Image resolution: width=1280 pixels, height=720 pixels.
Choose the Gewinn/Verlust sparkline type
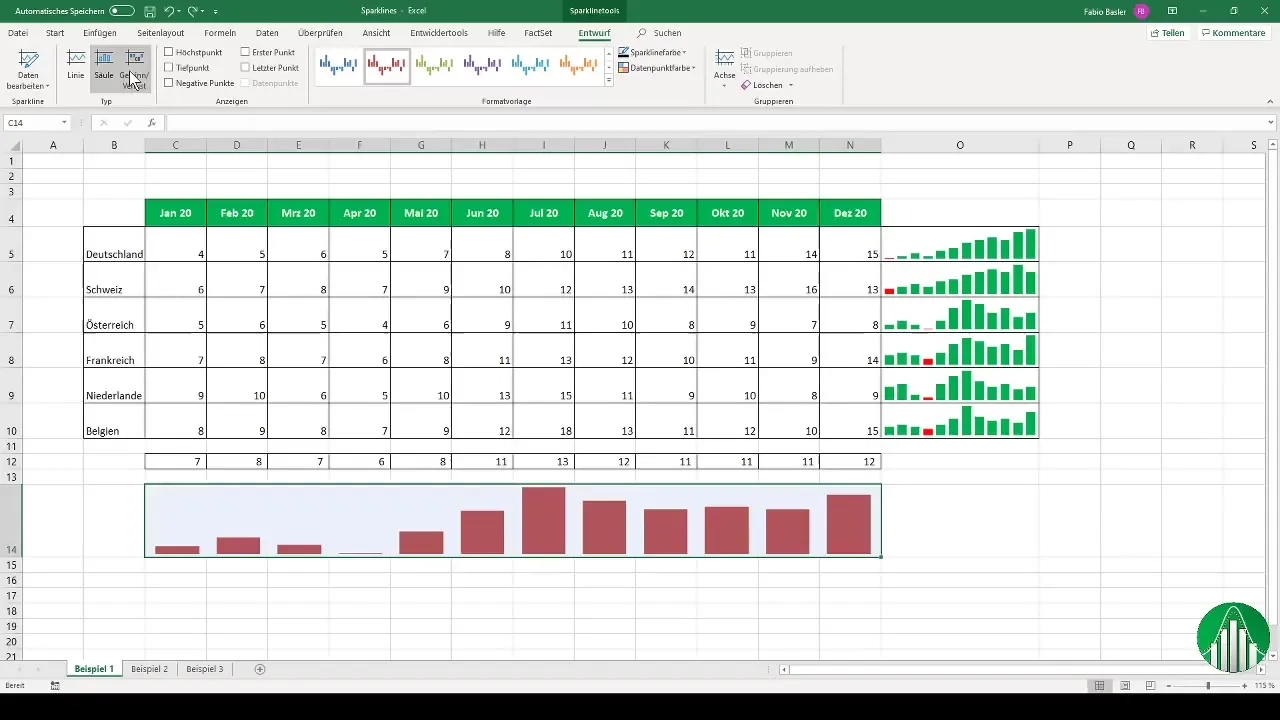click(133, 68)
